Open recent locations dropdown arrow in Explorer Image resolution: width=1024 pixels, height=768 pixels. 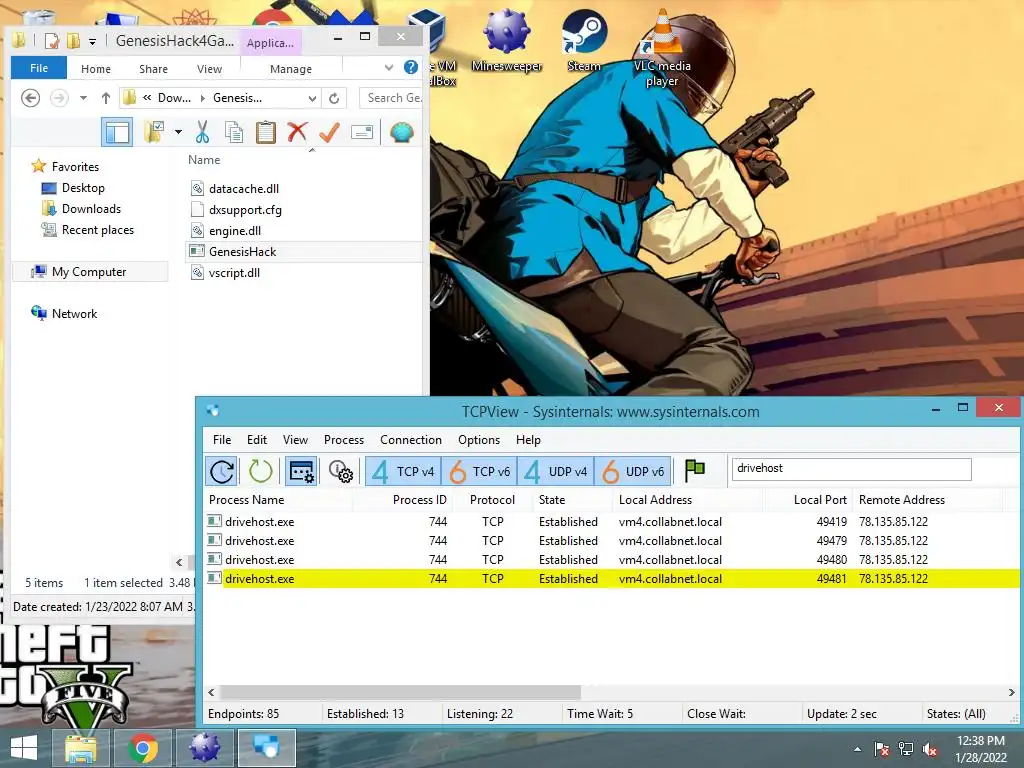coord(83,98)
